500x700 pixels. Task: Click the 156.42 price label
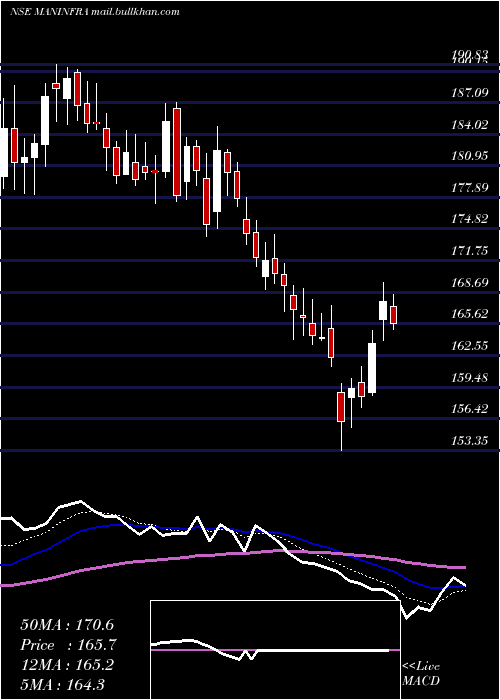tap(469, 409)
